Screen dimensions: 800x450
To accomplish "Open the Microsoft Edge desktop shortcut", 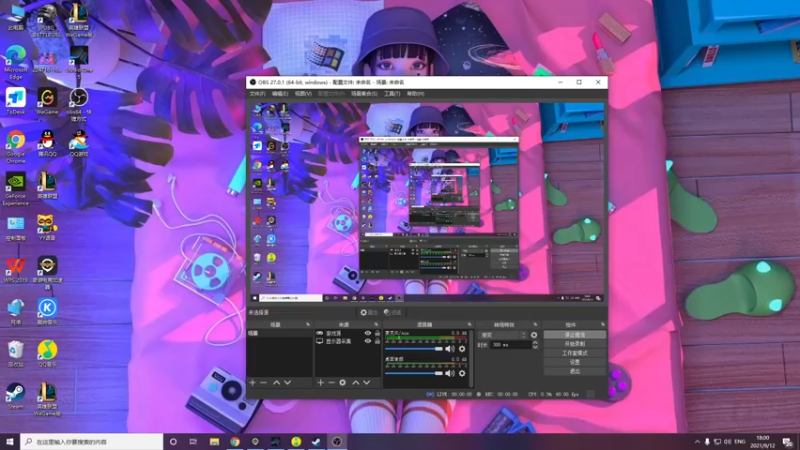I will pyautogui.click(x=16, y=62).
